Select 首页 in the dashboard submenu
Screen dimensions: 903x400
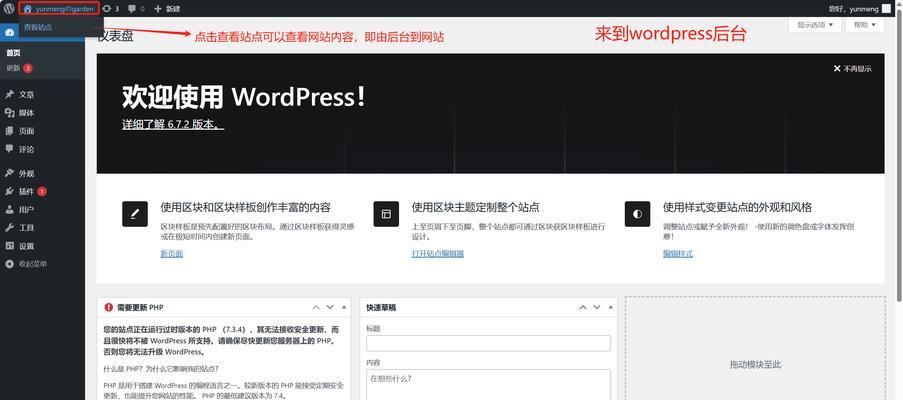(13, 53)
